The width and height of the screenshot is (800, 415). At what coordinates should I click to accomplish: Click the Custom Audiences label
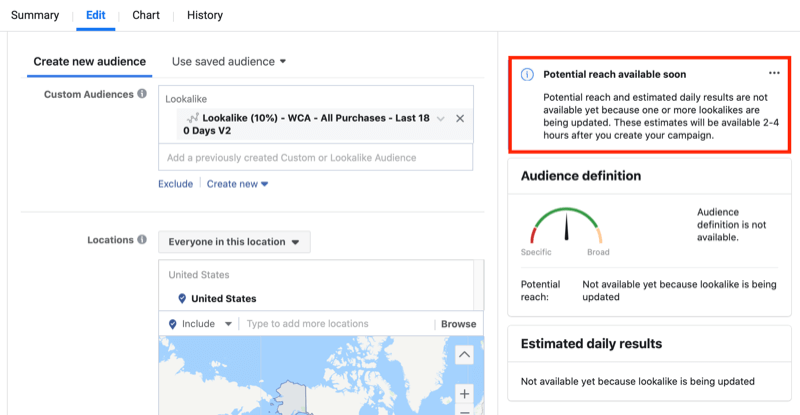(x=88, y=94)
